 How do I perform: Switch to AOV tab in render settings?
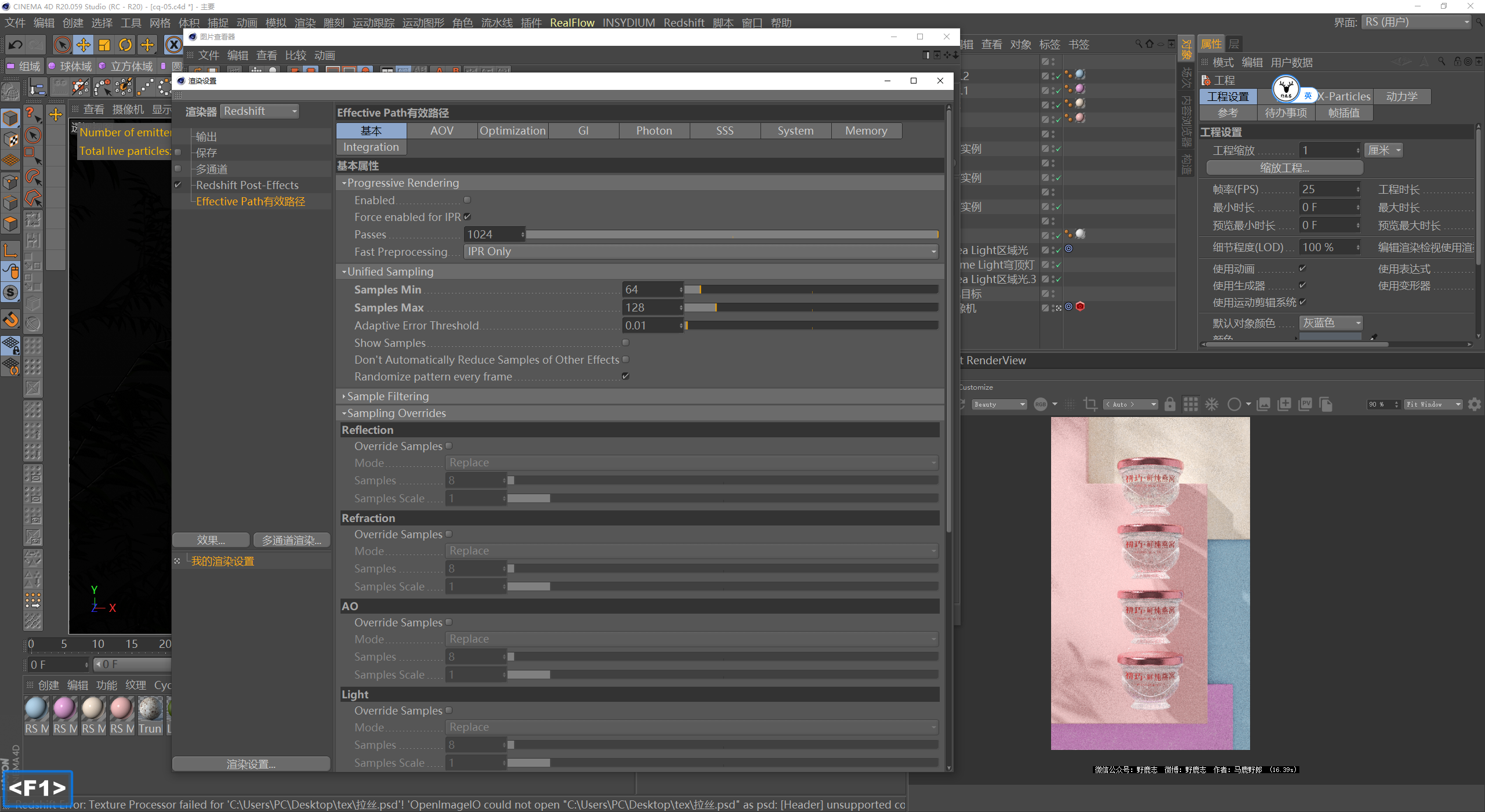(442, 131)
